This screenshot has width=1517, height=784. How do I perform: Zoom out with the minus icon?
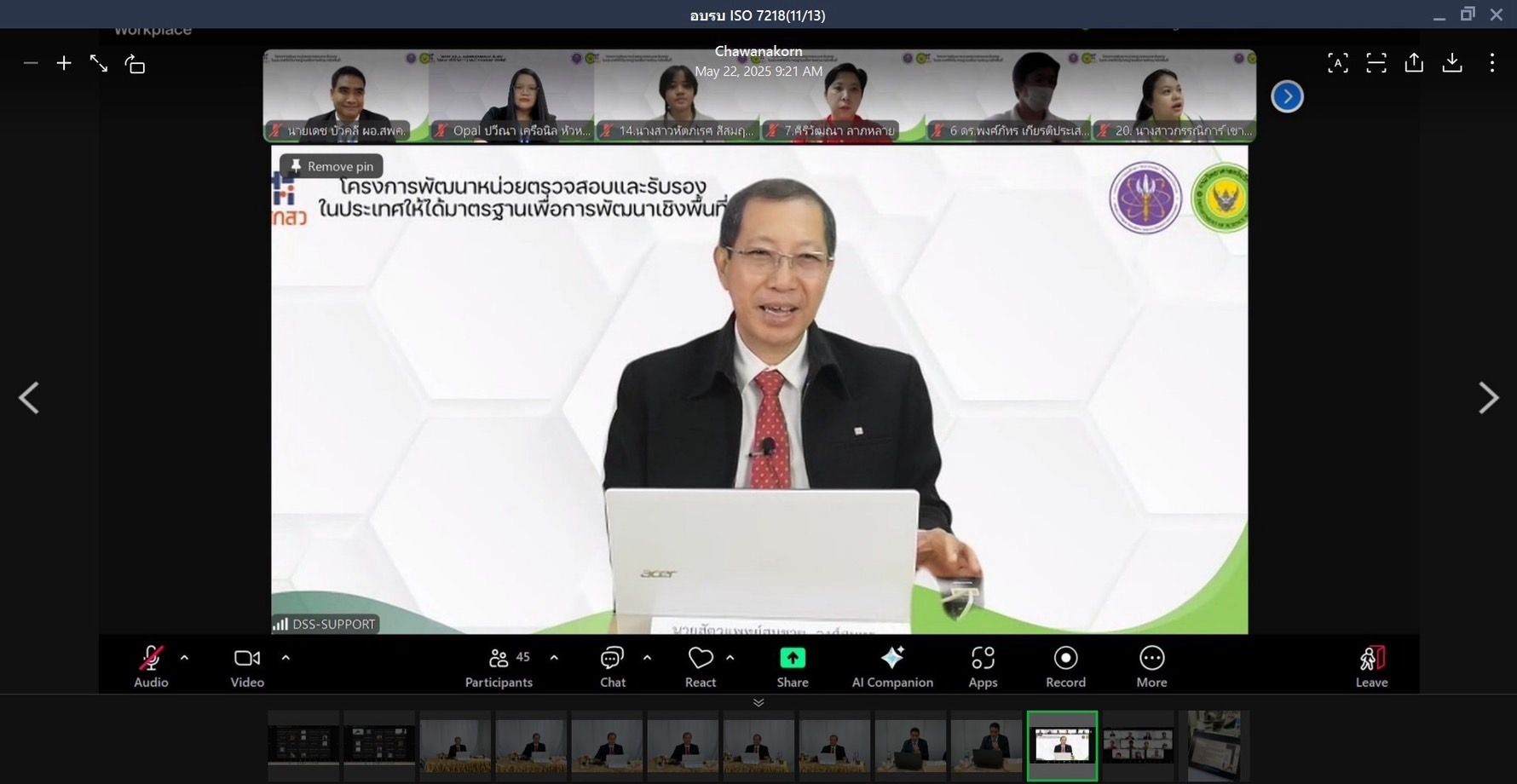[31, 63]
